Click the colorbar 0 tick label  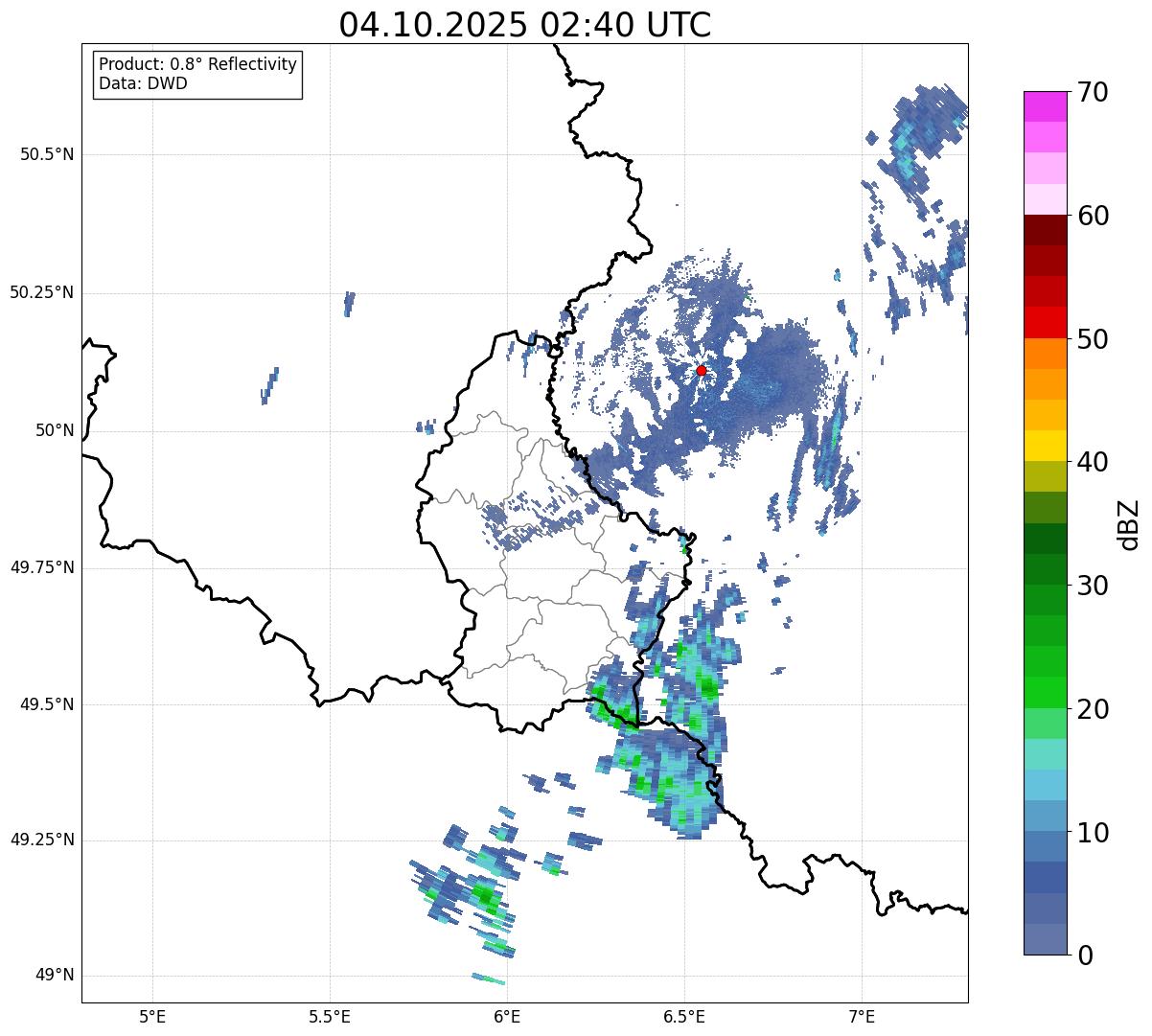[1085, 955]
